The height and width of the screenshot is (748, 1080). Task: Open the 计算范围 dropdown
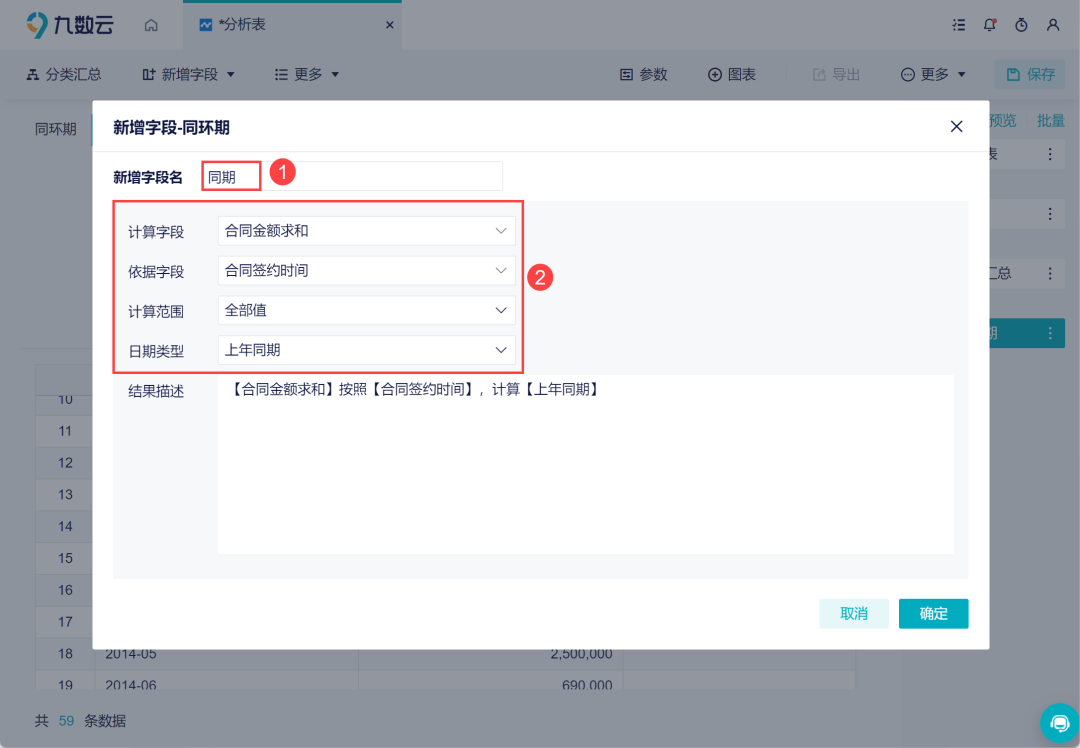(366, 311)
